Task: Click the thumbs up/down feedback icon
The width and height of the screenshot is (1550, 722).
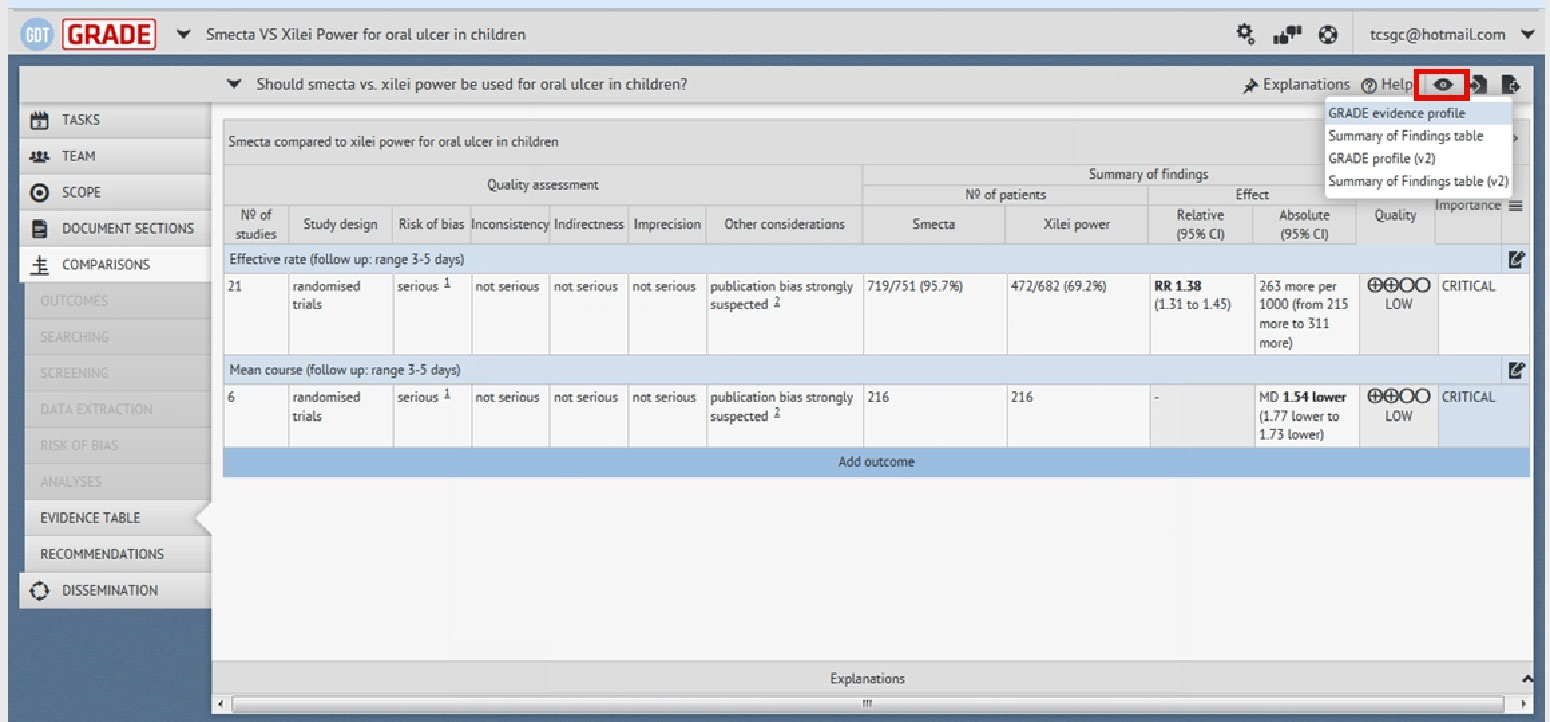Action: (x=1286, y=35)
